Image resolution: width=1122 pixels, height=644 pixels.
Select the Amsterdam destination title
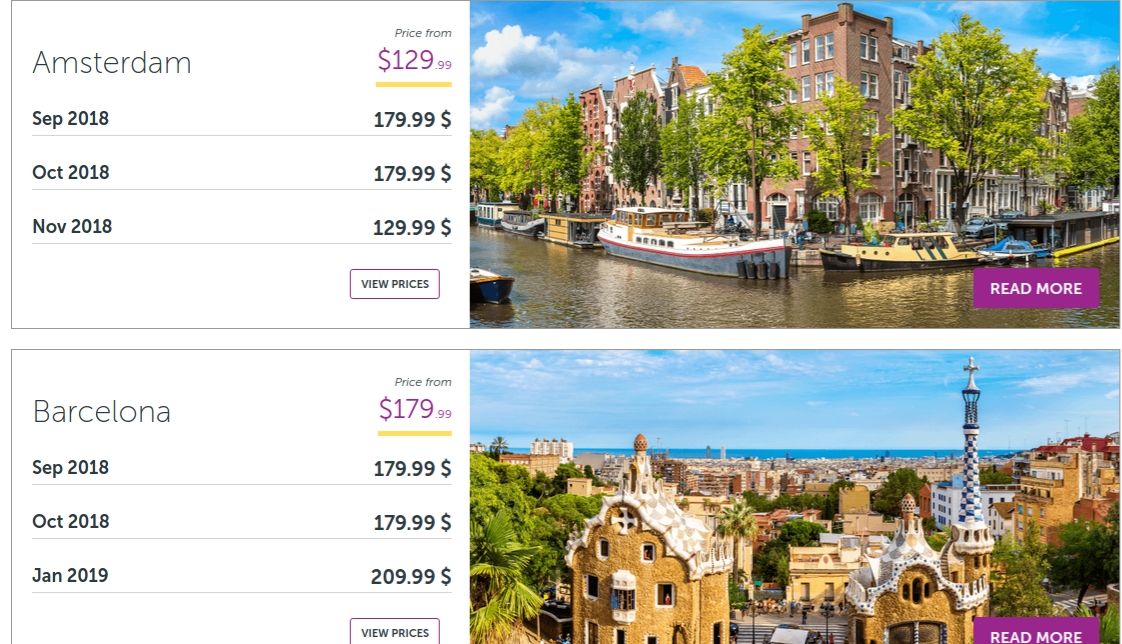[x=112, y=62]
